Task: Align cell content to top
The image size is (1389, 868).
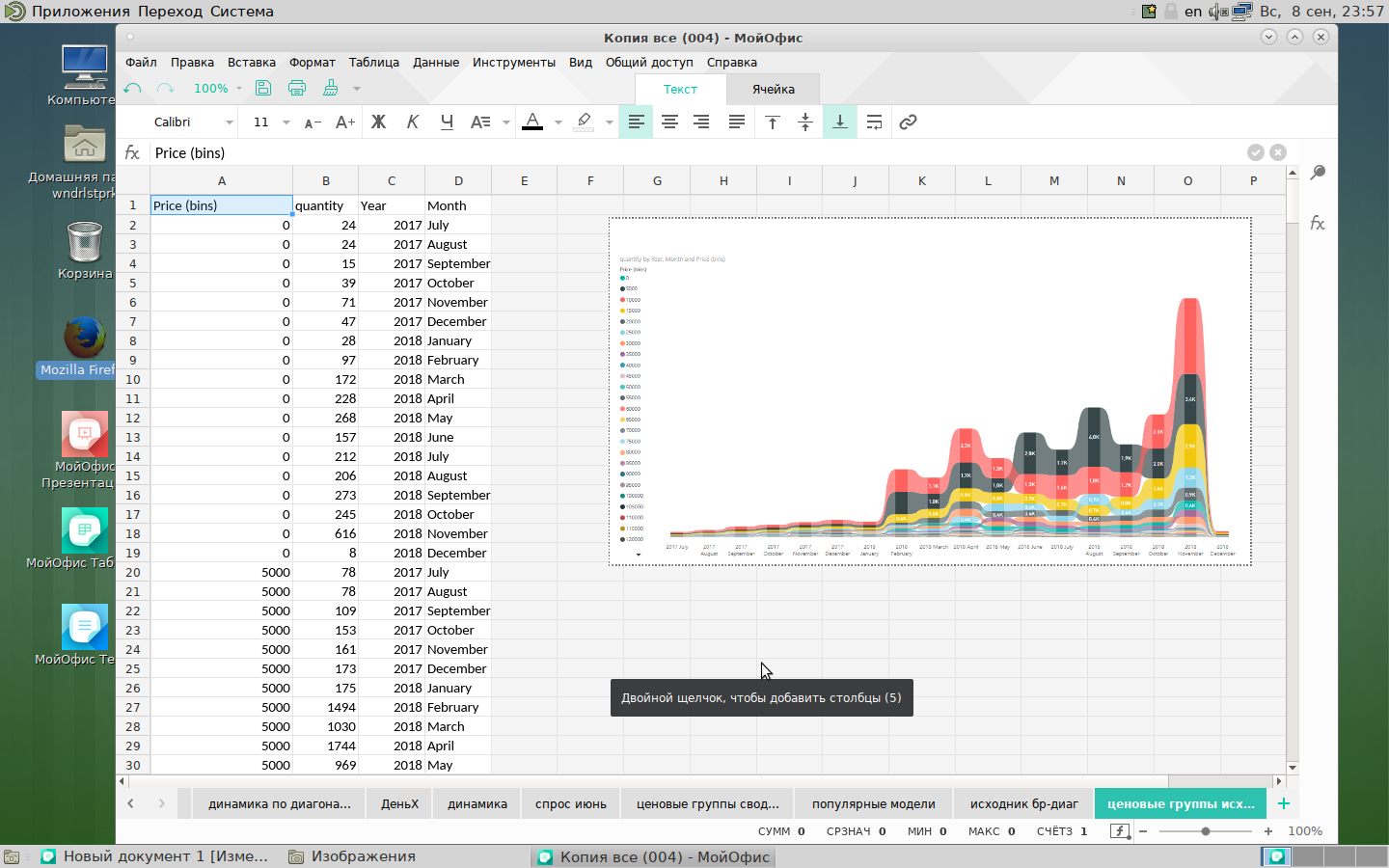Action: (773, 122)
